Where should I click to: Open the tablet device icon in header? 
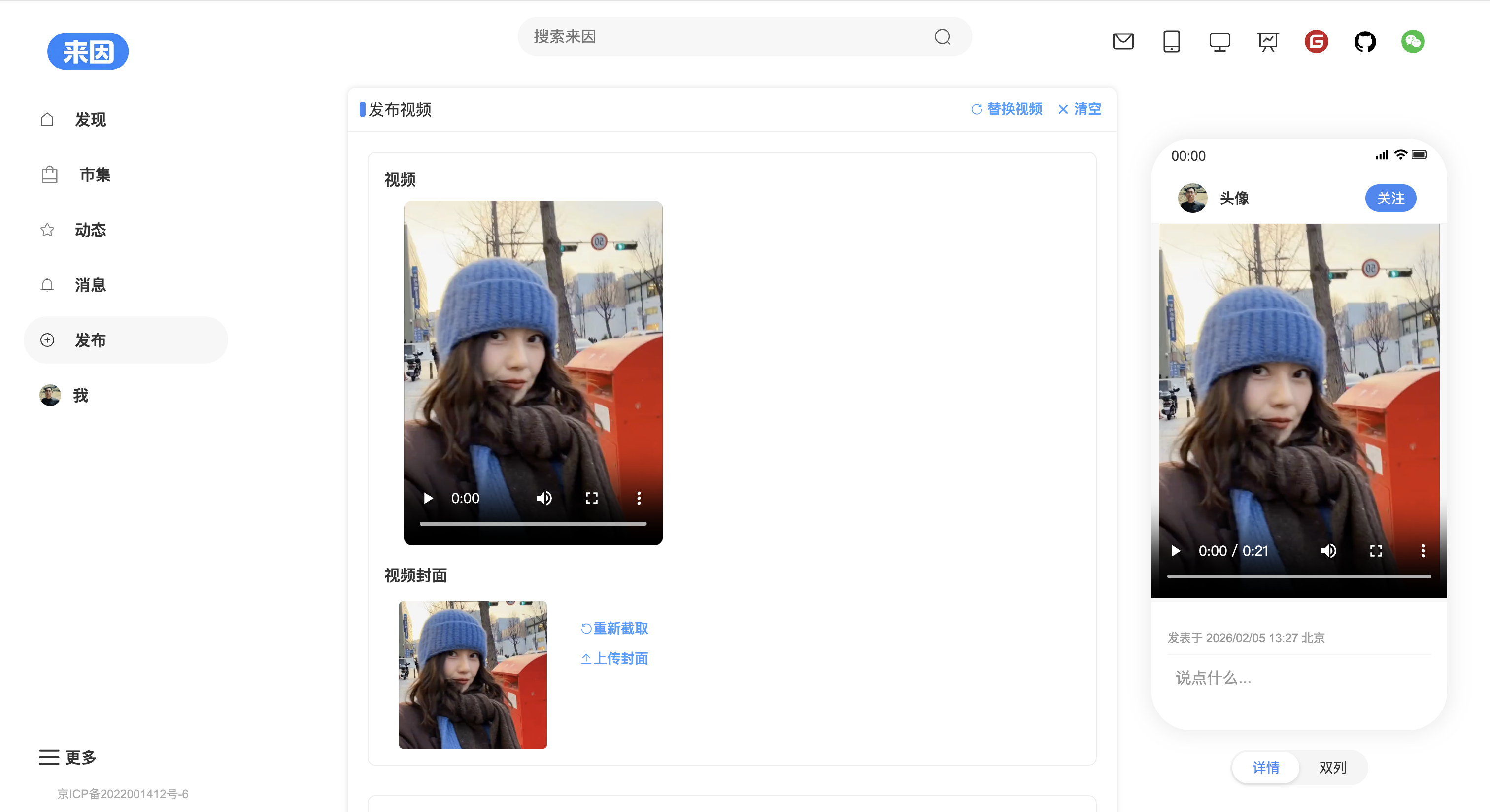1171,42
